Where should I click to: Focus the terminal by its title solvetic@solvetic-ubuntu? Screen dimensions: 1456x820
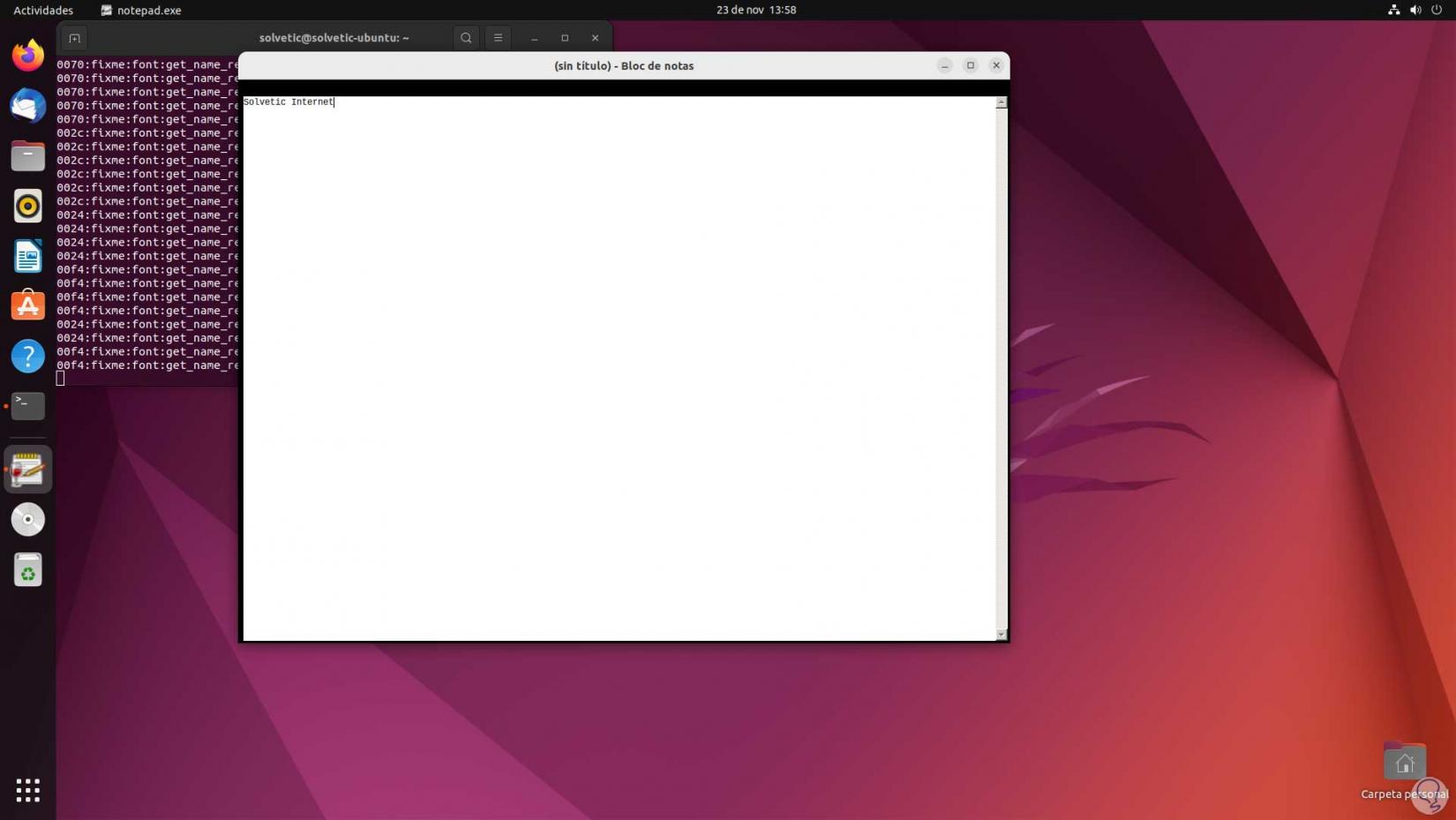(x=334, y=38)
